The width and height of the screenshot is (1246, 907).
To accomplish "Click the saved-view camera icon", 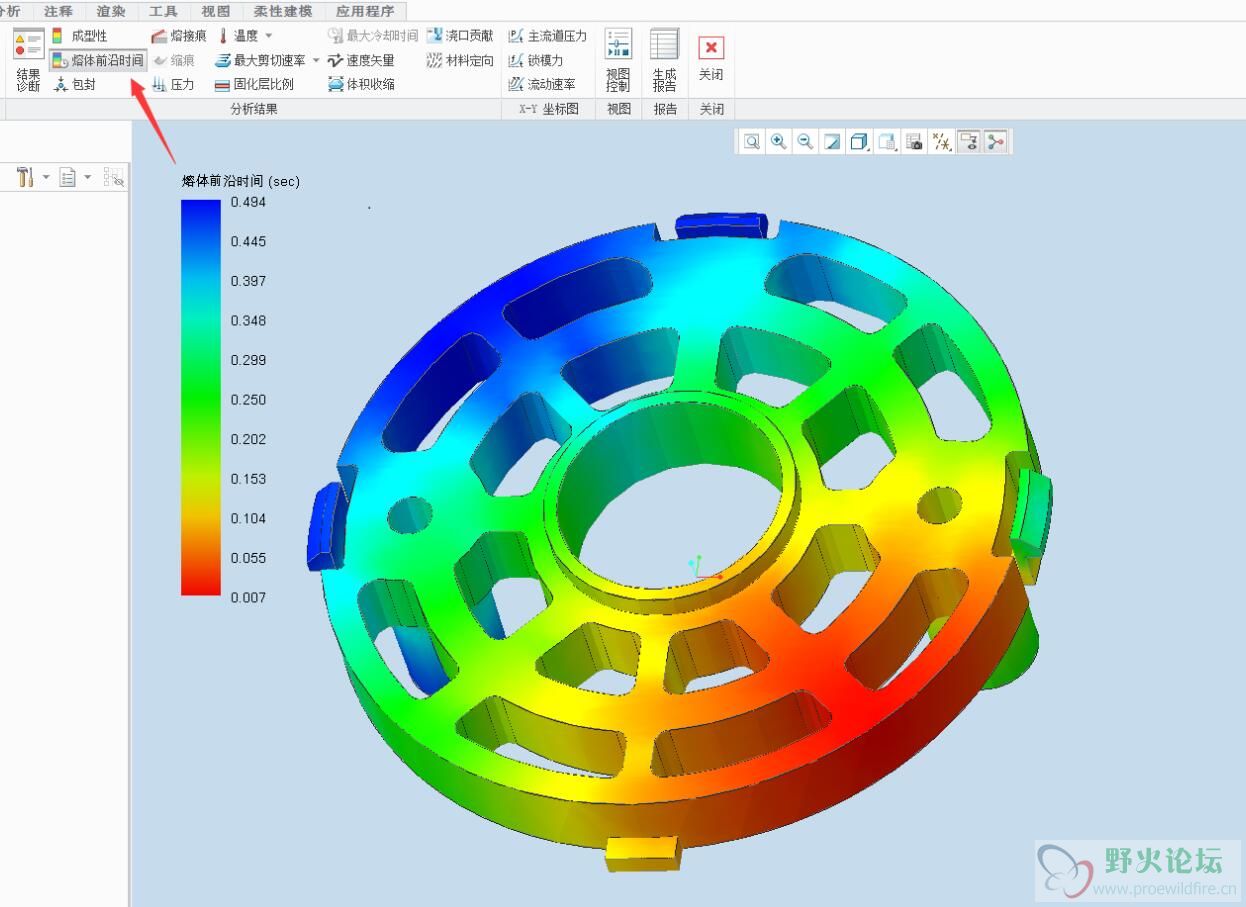I will pyautogui.click(x=913, y=142).
